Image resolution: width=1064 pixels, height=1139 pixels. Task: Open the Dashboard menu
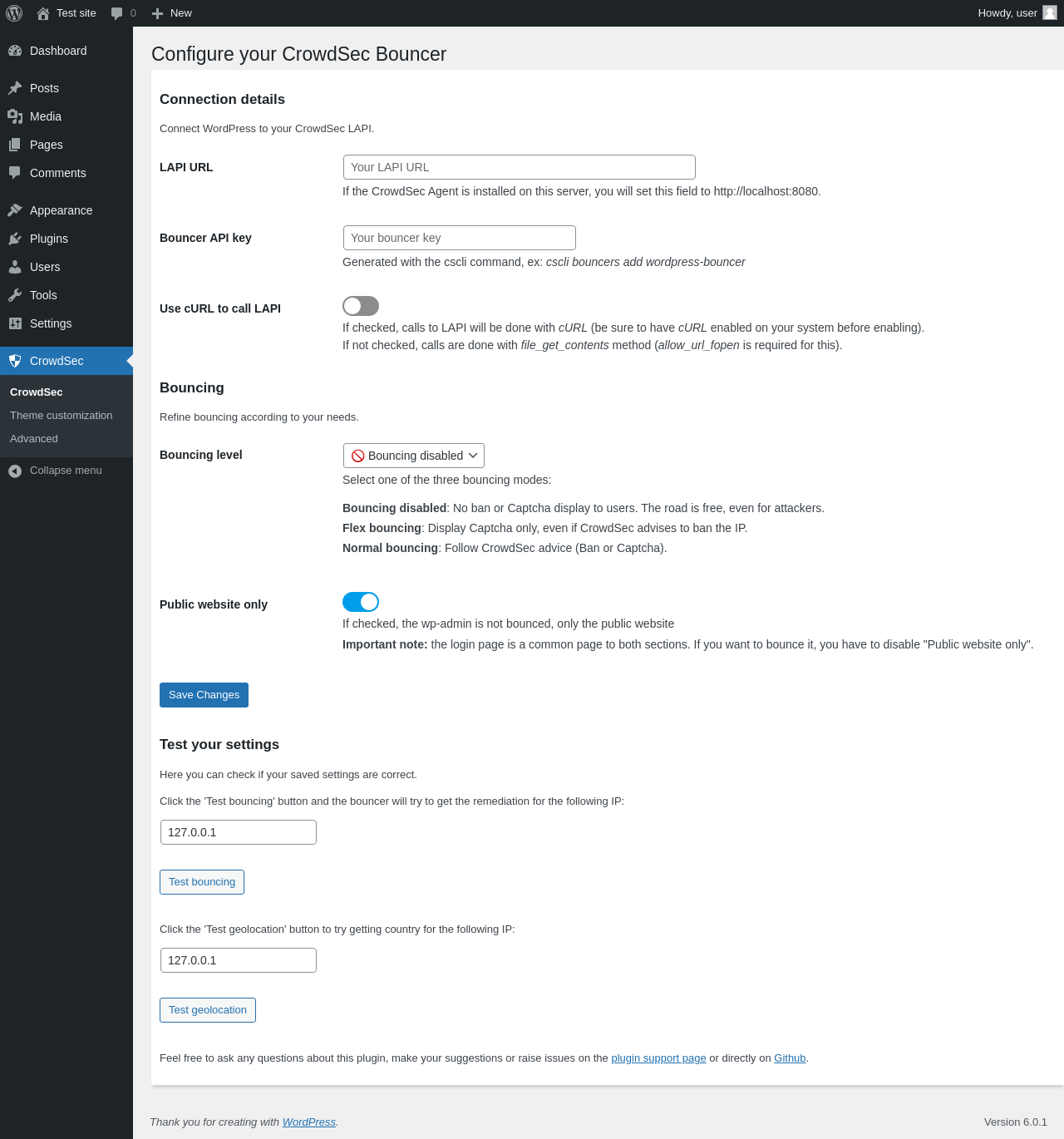[x=66, y=51]
